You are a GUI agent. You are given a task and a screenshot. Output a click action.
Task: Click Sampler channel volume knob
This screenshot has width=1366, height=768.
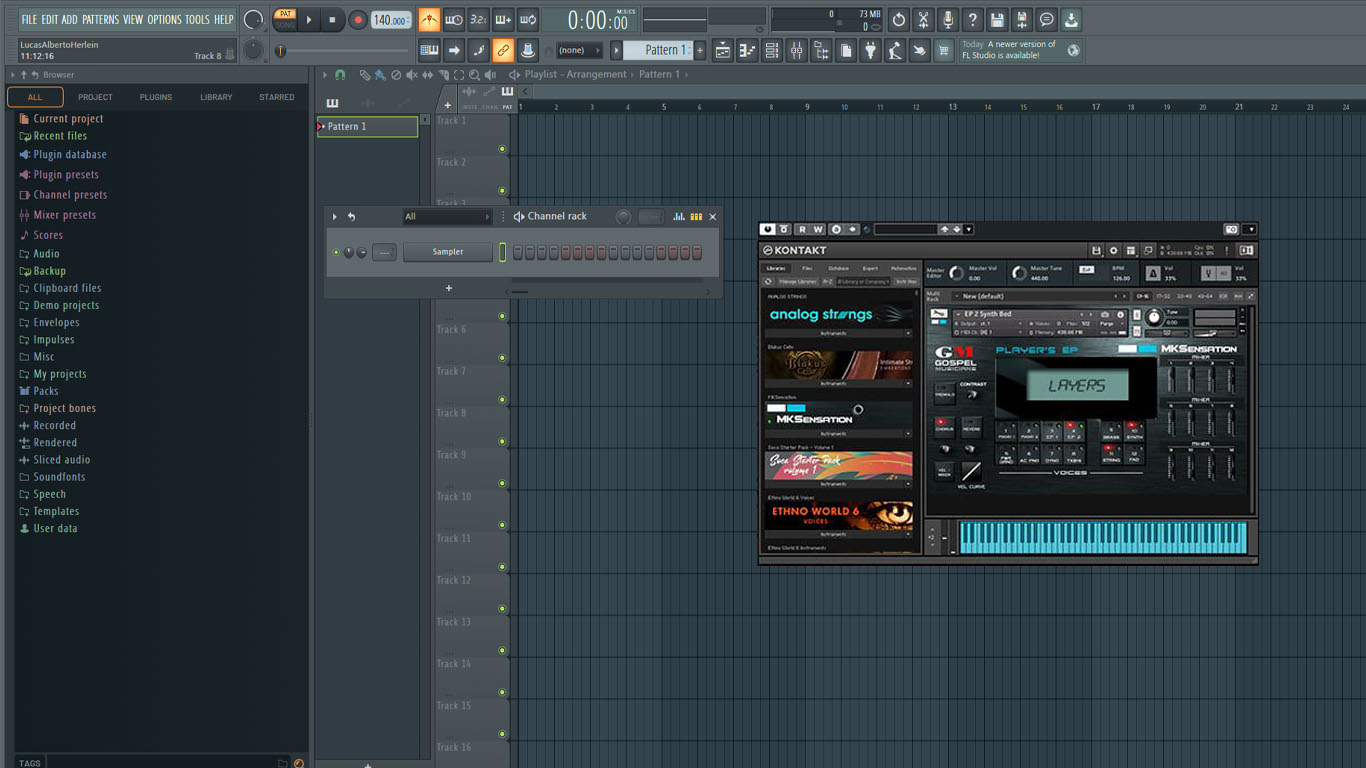362,252
